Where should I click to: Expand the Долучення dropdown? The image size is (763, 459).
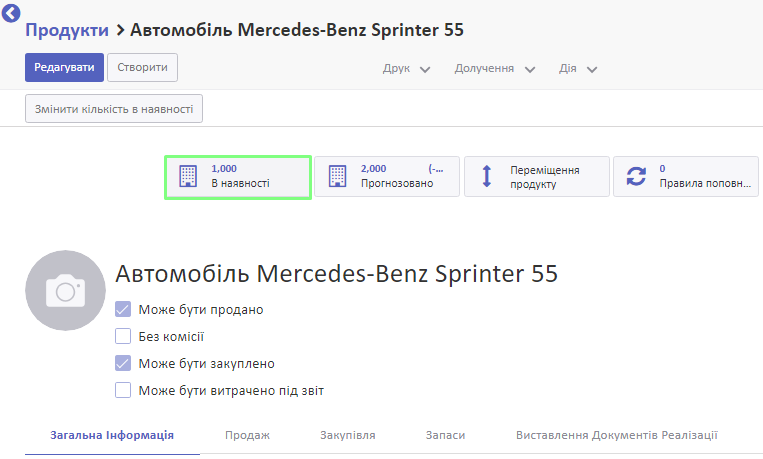tap(495, 69)
